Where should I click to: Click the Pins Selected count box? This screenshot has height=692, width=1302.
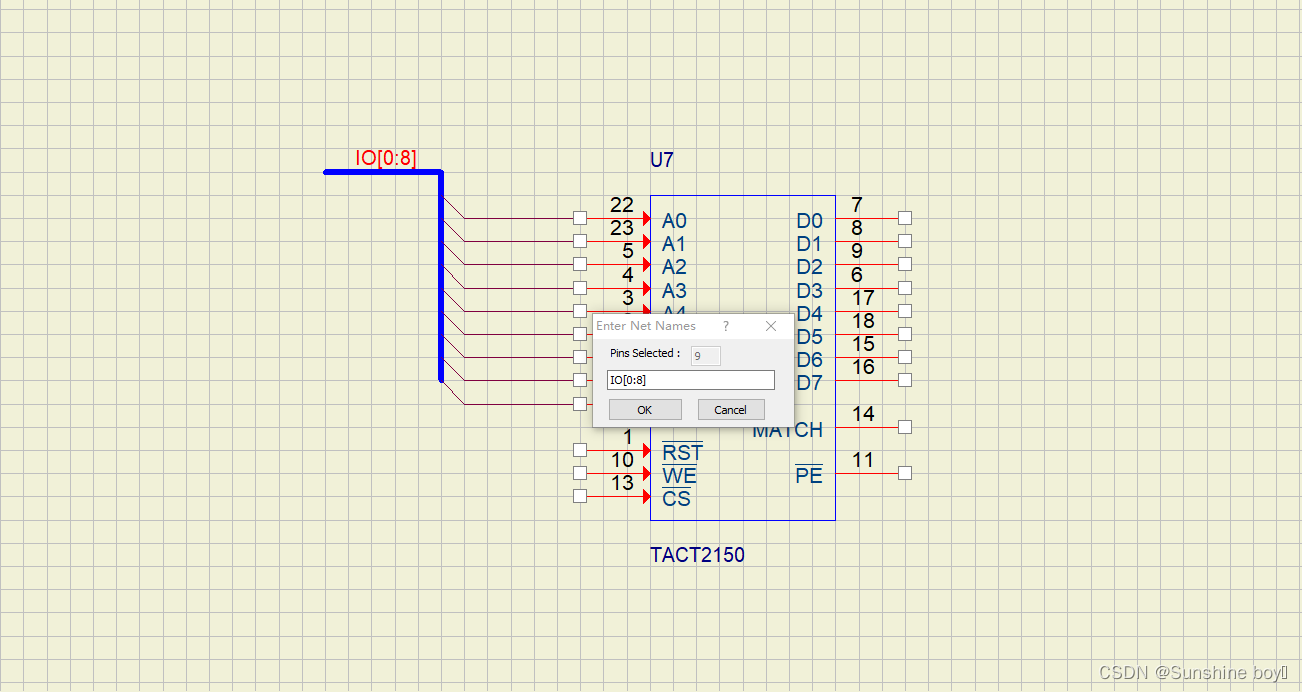[x=705, y=355]
